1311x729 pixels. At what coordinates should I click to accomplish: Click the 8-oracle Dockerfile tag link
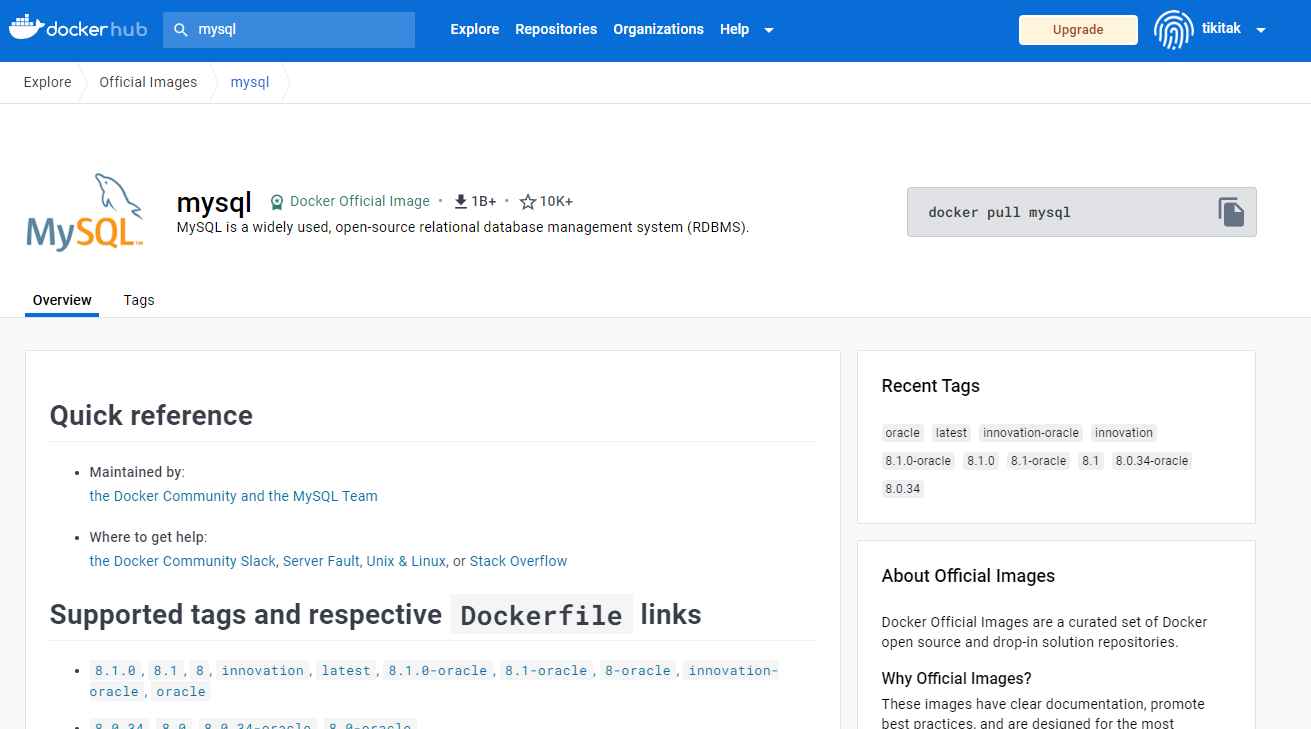pyautogui.click(x=638, y=671)
